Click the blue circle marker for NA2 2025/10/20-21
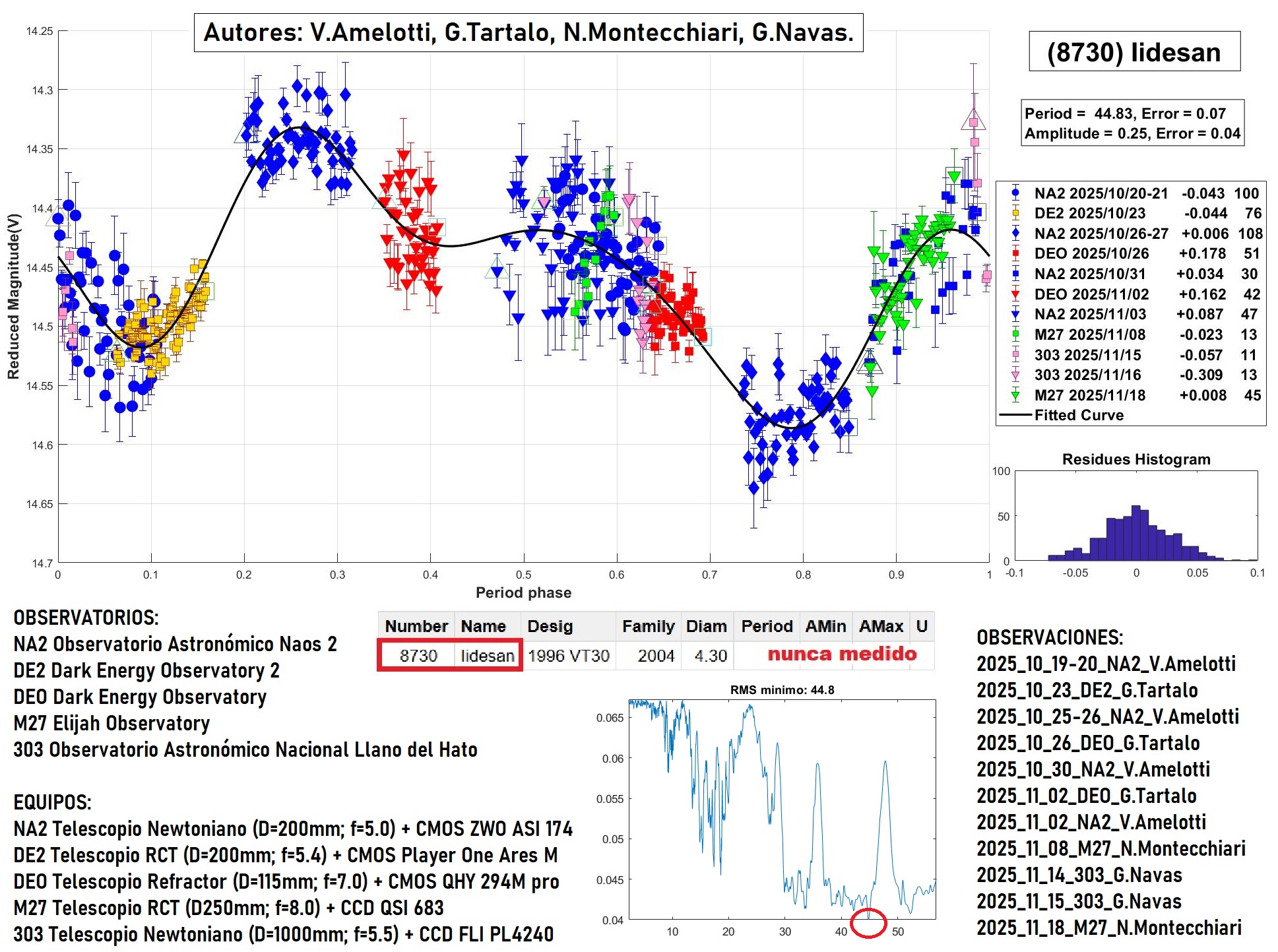 point(1015,193)
